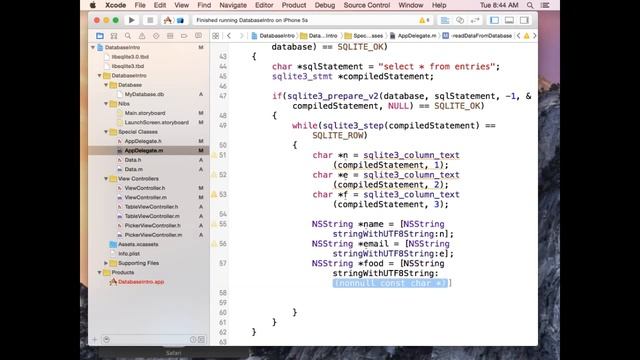Image resolution: width=640 pixels, height=360 pixels.
Task: Open LaunchScreen.storyboard file
Action: click(157, 122)
